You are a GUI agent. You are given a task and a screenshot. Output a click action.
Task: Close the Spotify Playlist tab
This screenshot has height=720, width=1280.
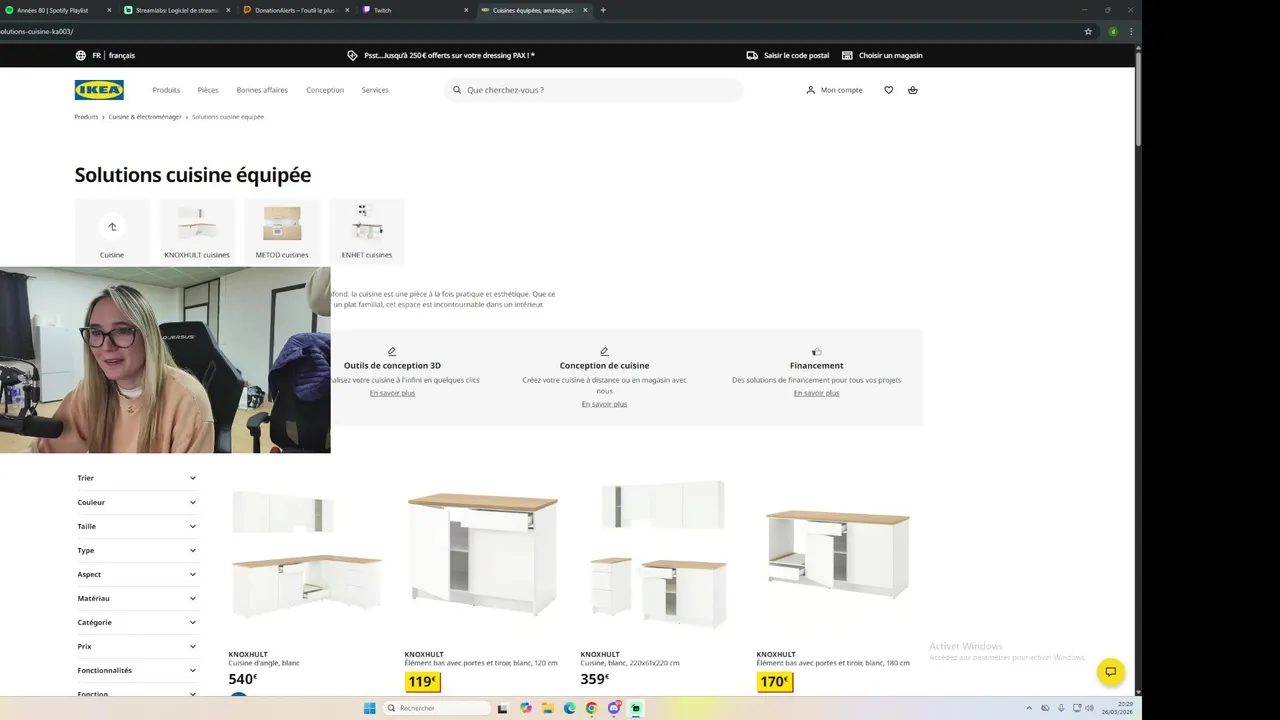click(x=108, y=10)
